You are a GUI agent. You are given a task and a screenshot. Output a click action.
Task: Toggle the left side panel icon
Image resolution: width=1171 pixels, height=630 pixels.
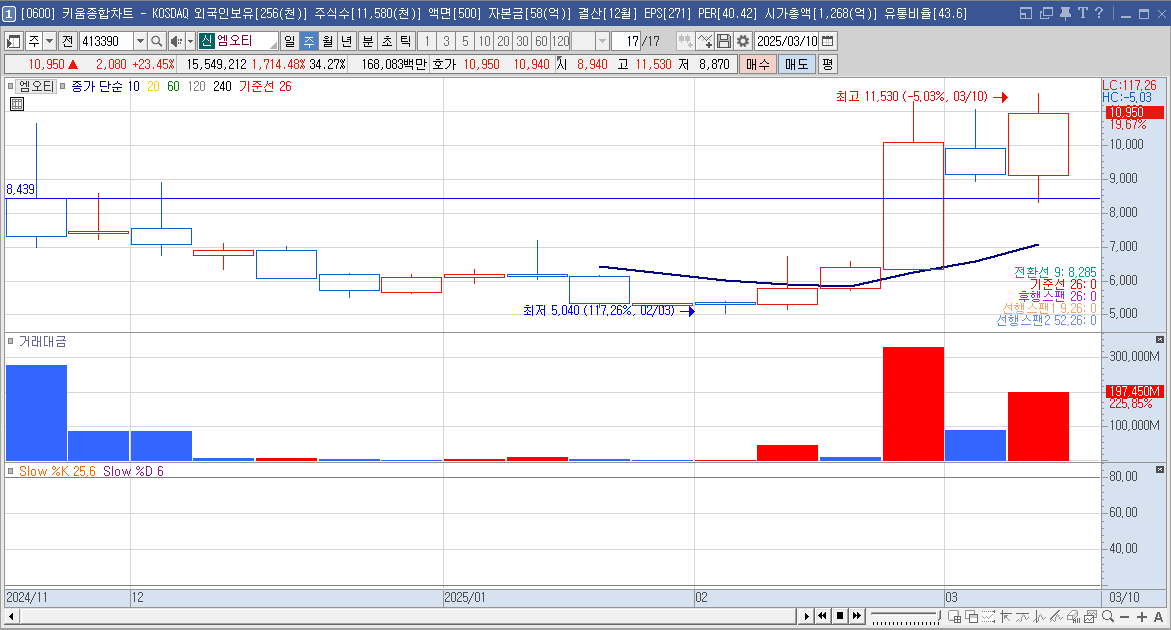click(x=13, y=41)
